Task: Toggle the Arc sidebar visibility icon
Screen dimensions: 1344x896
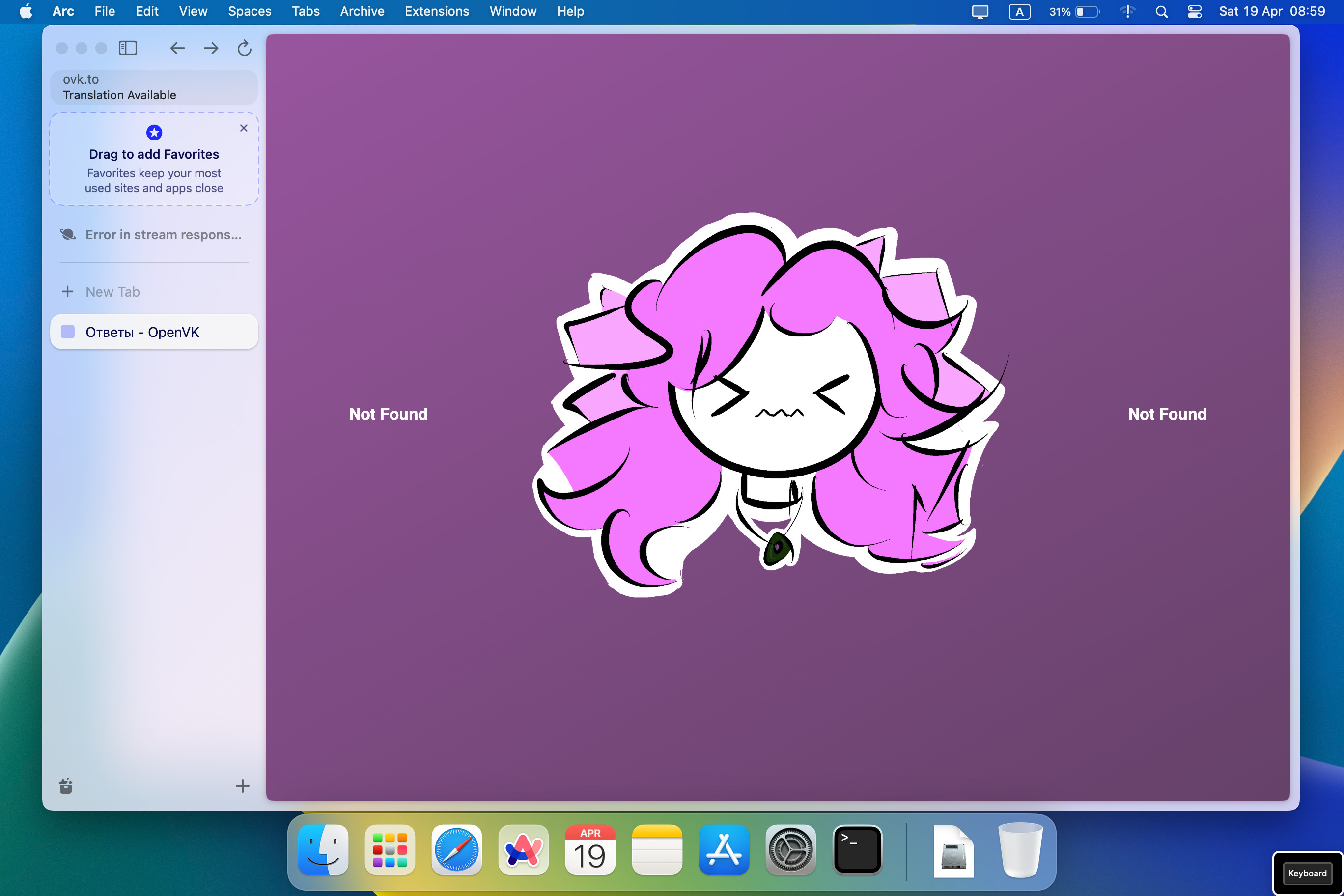Action: [x=127, y=48]
